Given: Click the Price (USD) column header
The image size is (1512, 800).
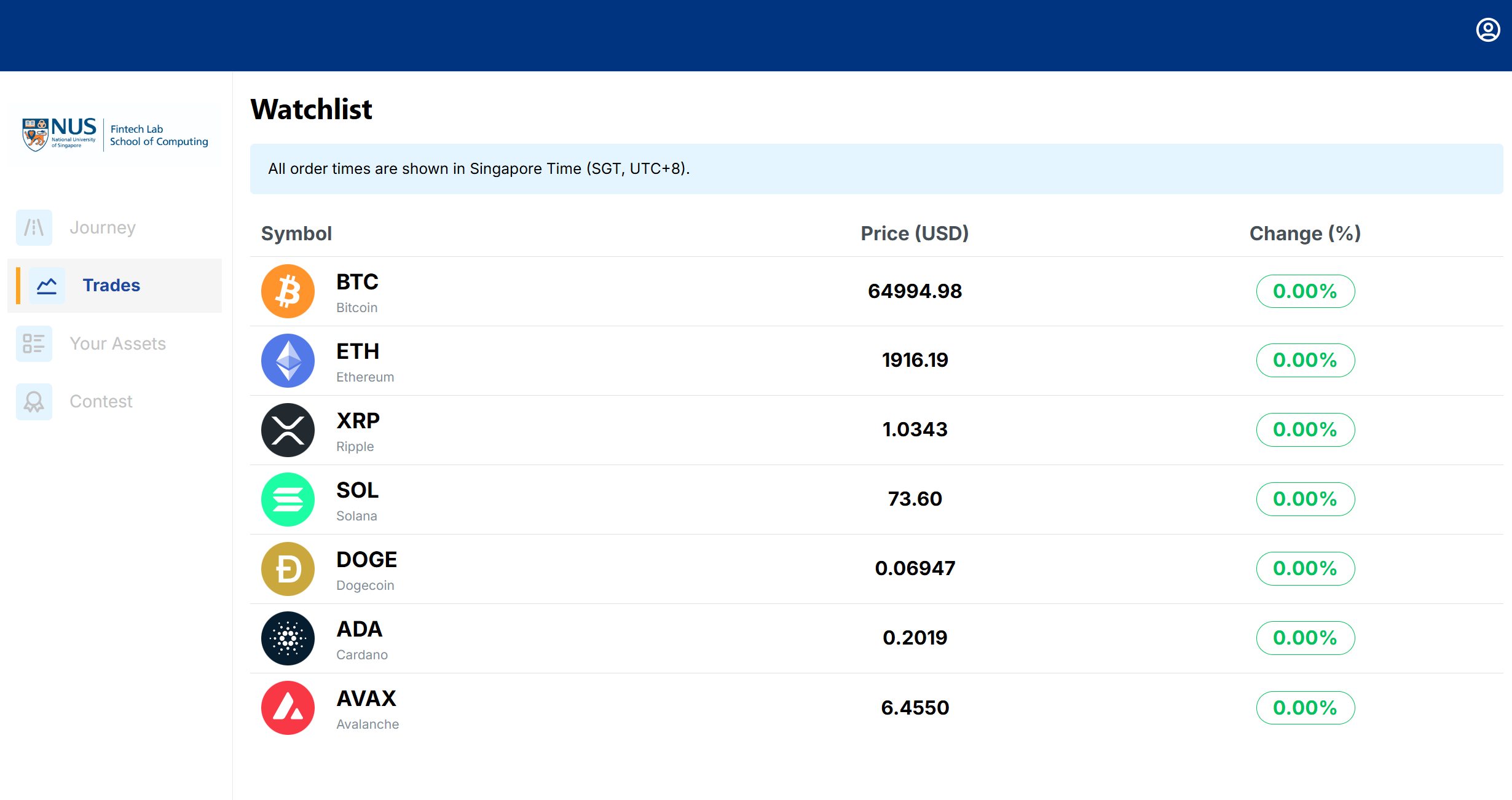Looking at the screenshot, I should [915, 233].
